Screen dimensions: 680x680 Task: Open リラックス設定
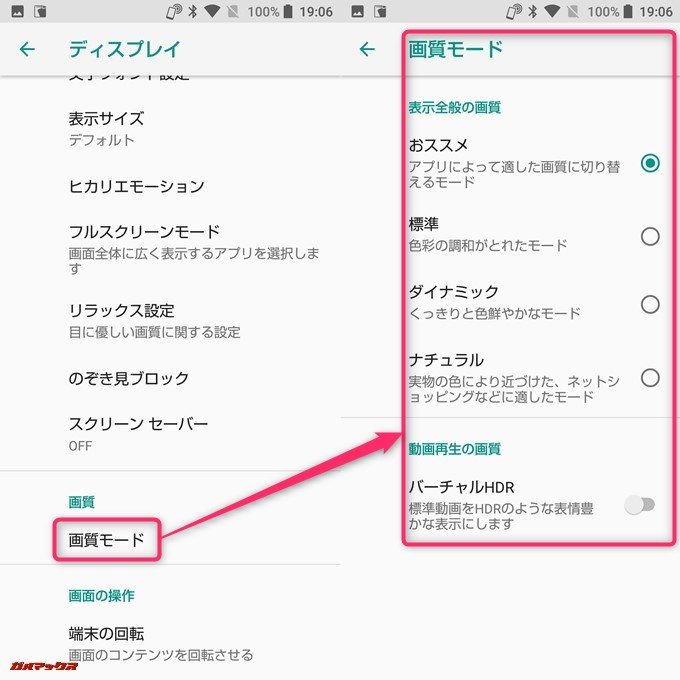point(170,321)
